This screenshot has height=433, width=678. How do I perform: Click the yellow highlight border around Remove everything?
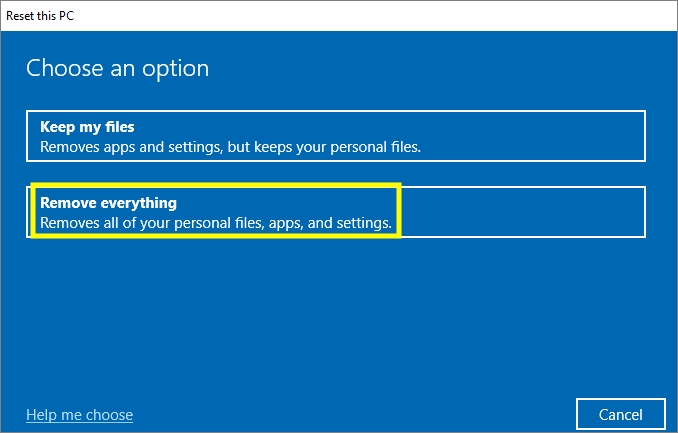pyautogui.click(x=399, y=210)
